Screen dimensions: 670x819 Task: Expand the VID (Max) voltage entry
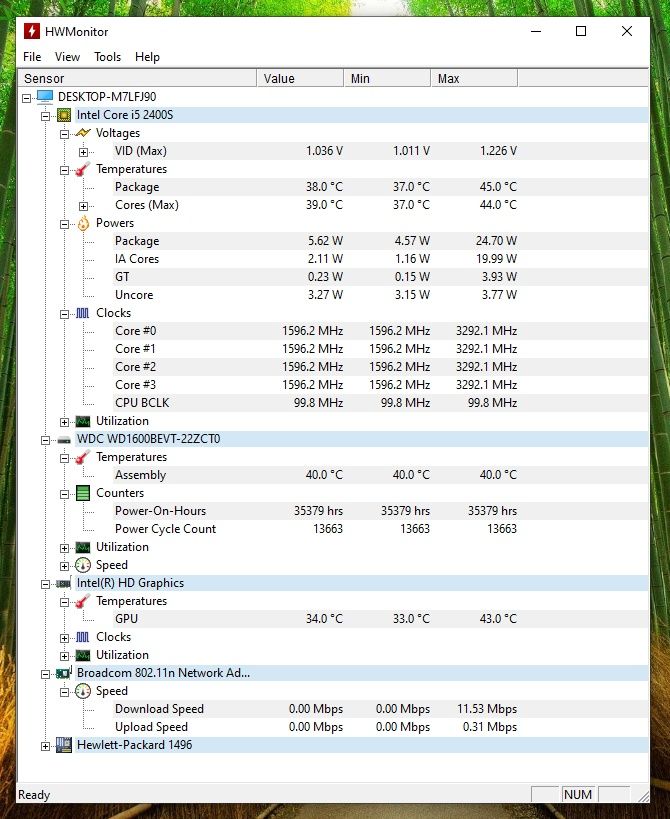click(84, 152)
